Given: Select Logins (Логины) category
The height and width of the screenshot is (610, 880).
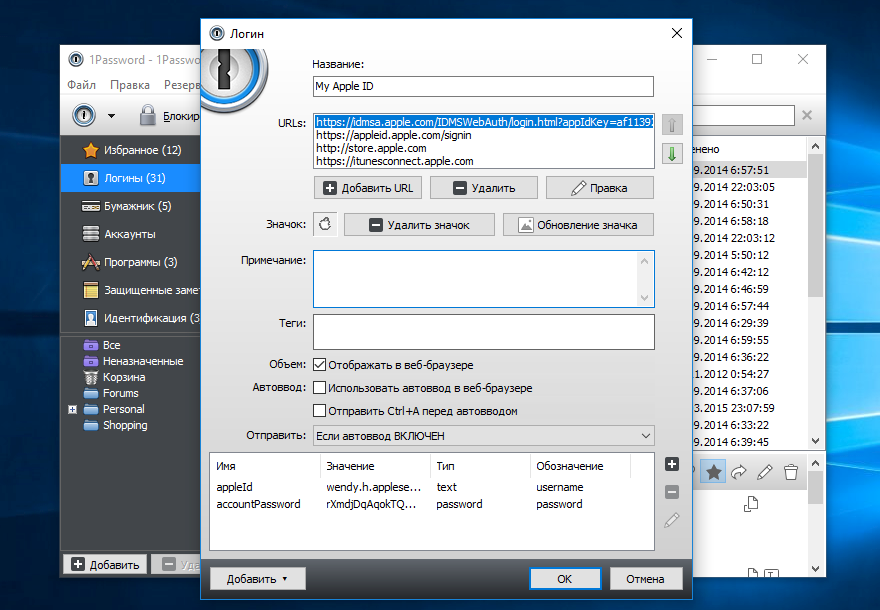Looking at the screenshot, I should click(131, 178).
